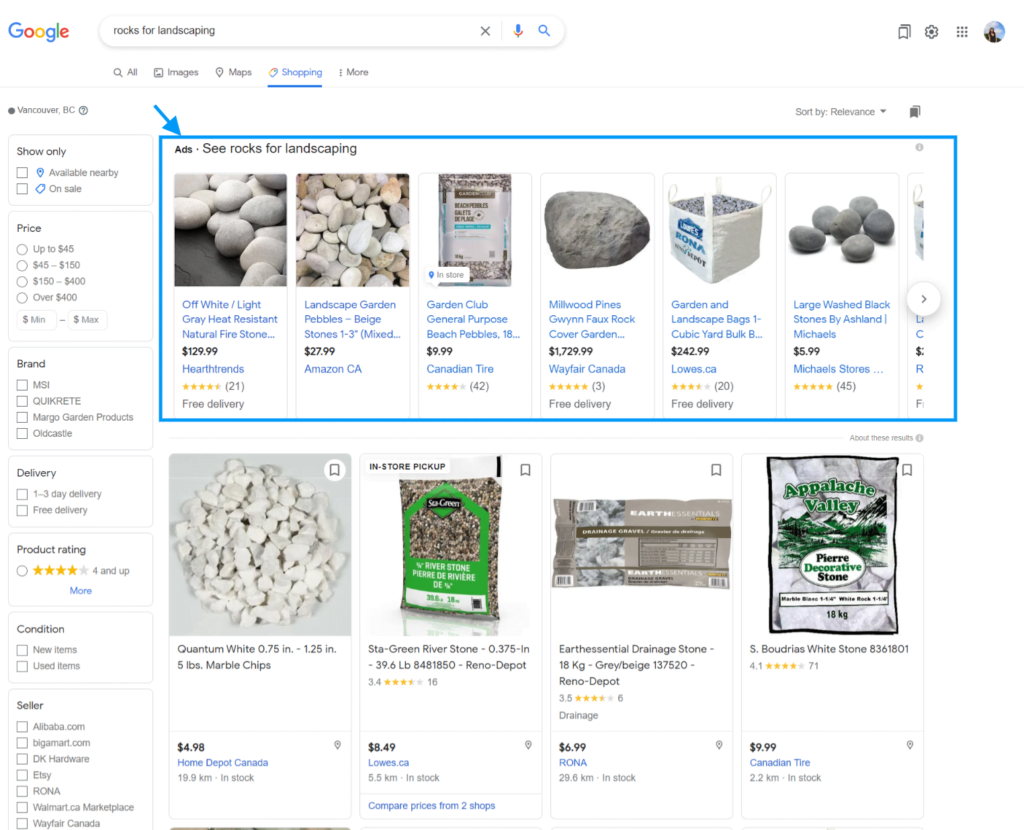Open saved items bookmark in header

pyautogui.click(x=904, y=31)
